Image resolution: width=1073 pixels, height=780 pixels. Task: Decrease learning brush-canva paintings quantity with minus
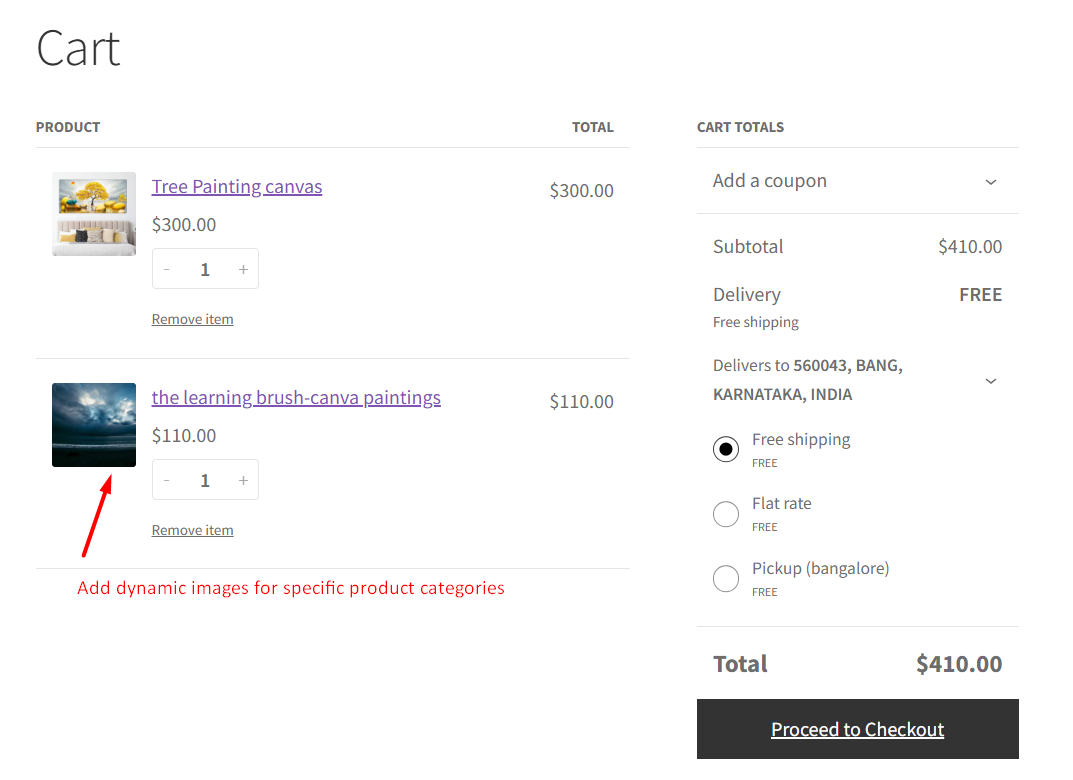pyautogui.click(x=167, y=480)
